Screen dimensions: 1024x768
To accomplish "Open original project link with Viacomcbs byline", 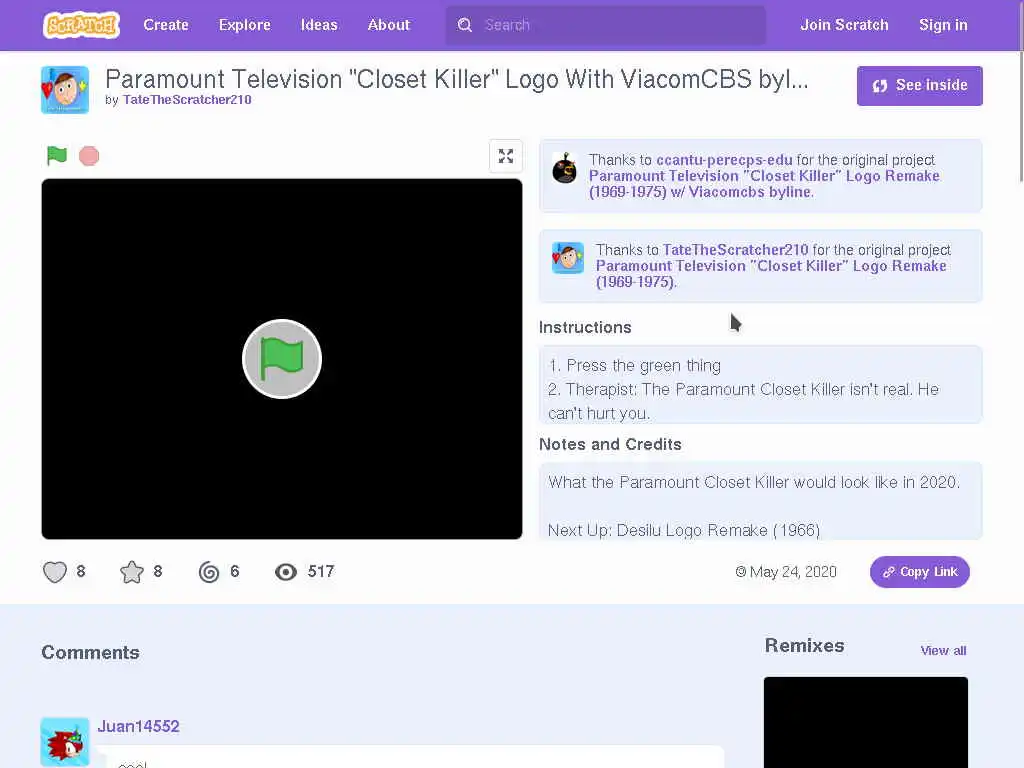I will pyautogui.click(x=764, y=184).
